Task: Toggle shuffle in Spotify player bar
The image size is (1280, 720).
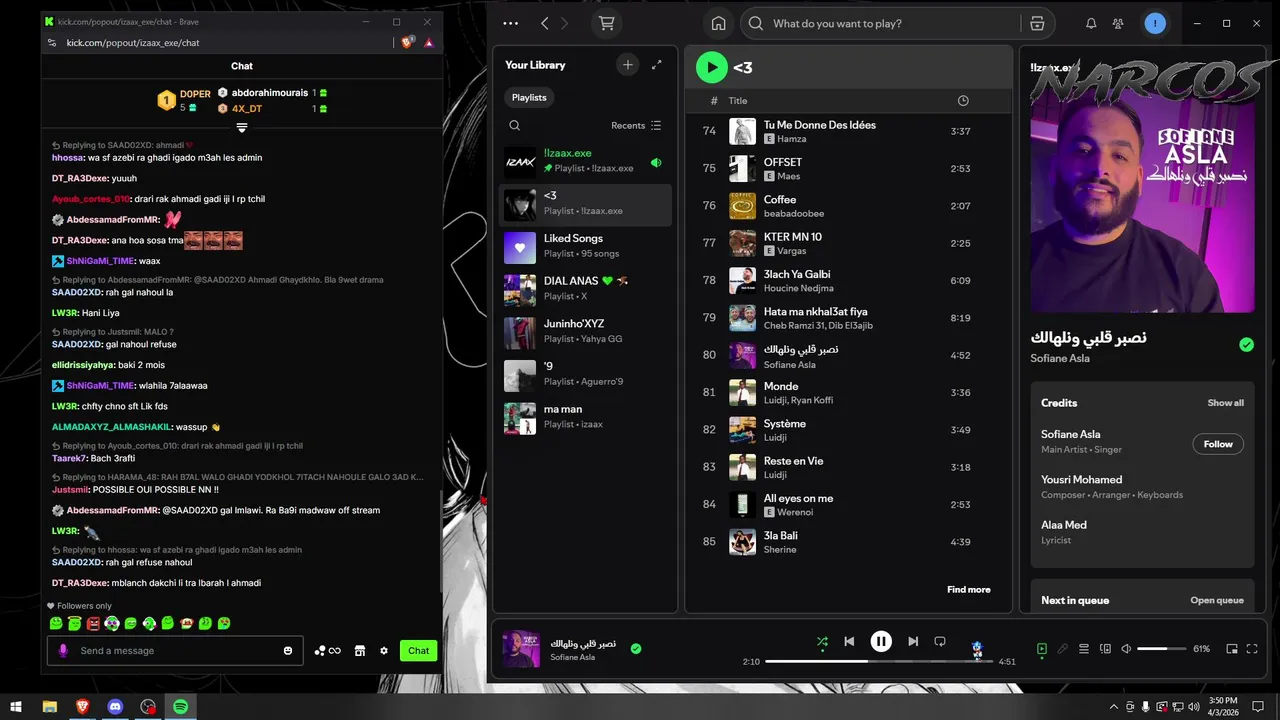Action: click(x=822, y=642)
